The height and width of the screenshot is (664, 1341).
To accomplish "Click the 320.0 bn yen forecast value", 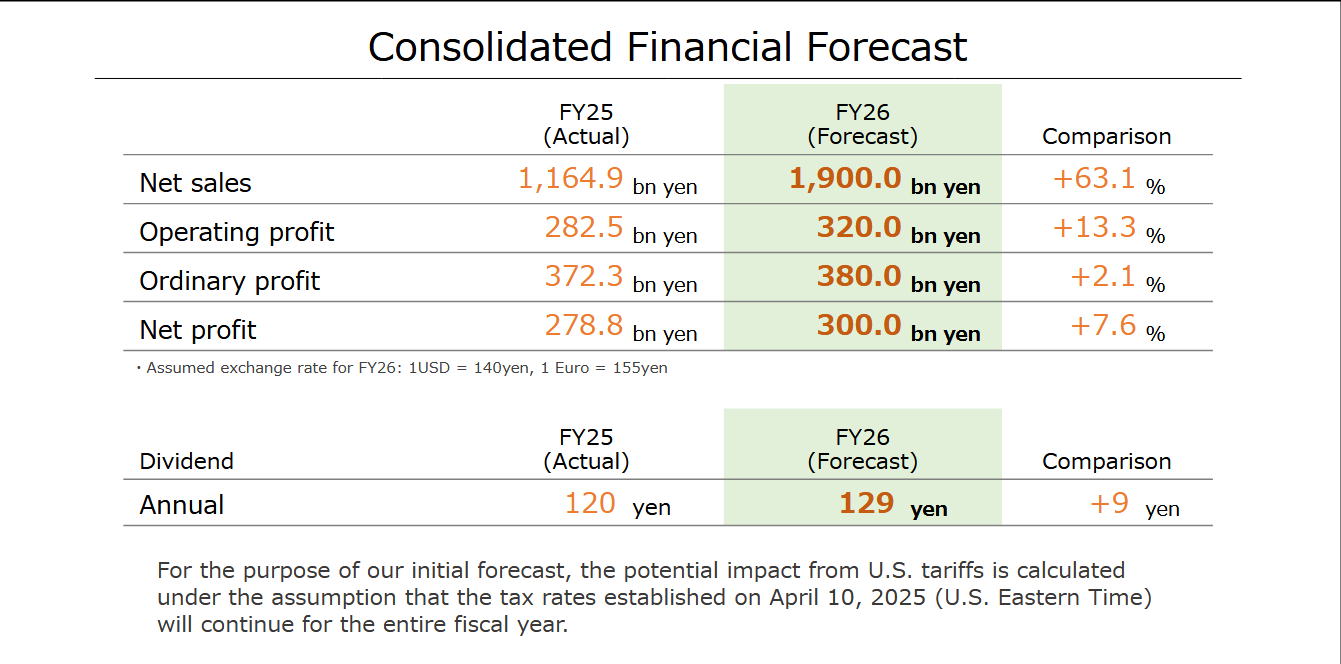I will pyautogui.click(x=898, y=229).
